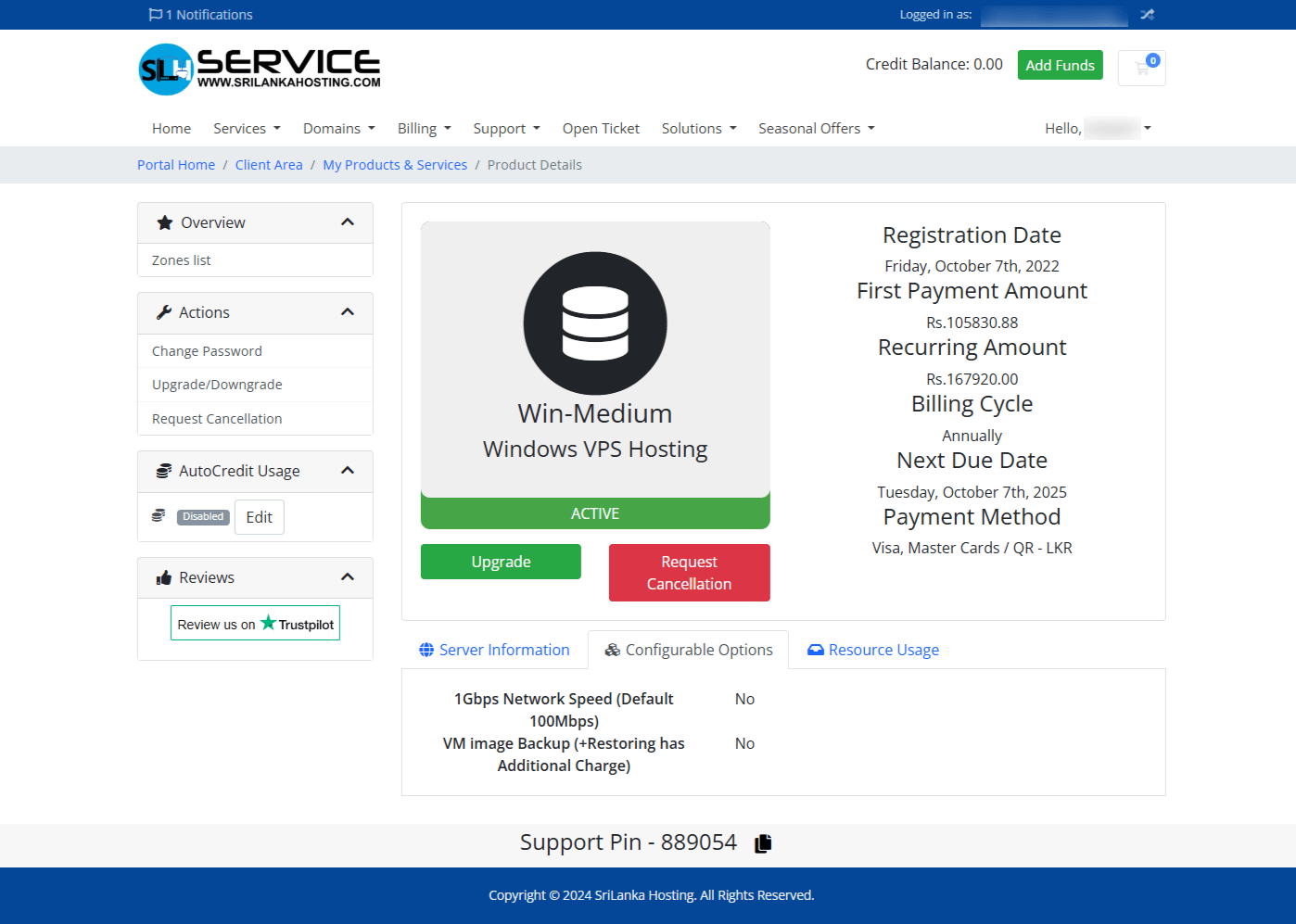
Task: Click the Product Details breadcrumb text
Action: coord(535,165)
